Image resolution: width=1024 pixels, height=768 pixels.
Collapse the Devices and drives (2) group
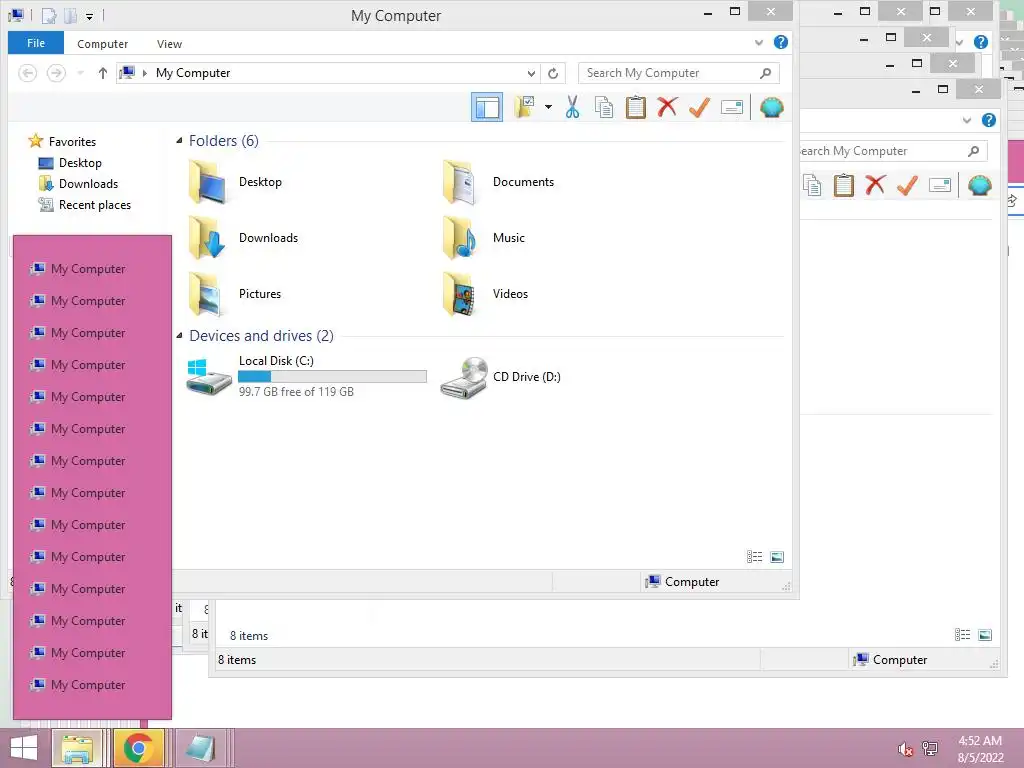point(179,336)
